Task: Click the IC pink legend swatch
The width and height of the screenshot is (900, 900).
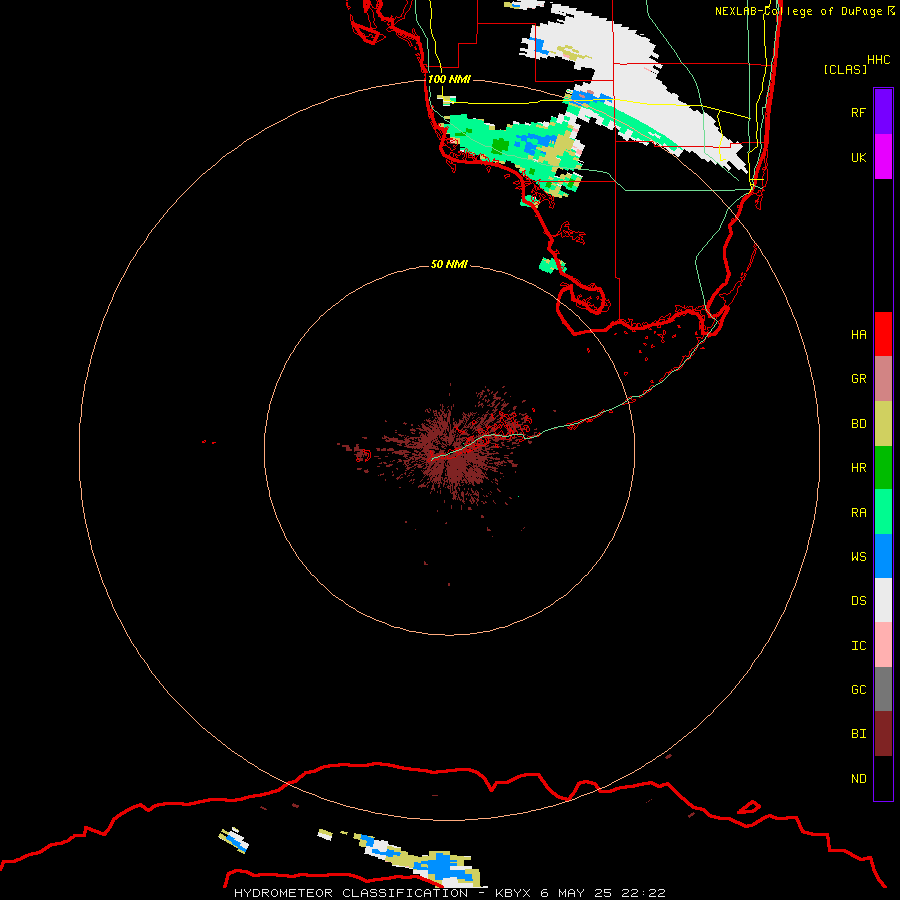Action: point(883,645)
